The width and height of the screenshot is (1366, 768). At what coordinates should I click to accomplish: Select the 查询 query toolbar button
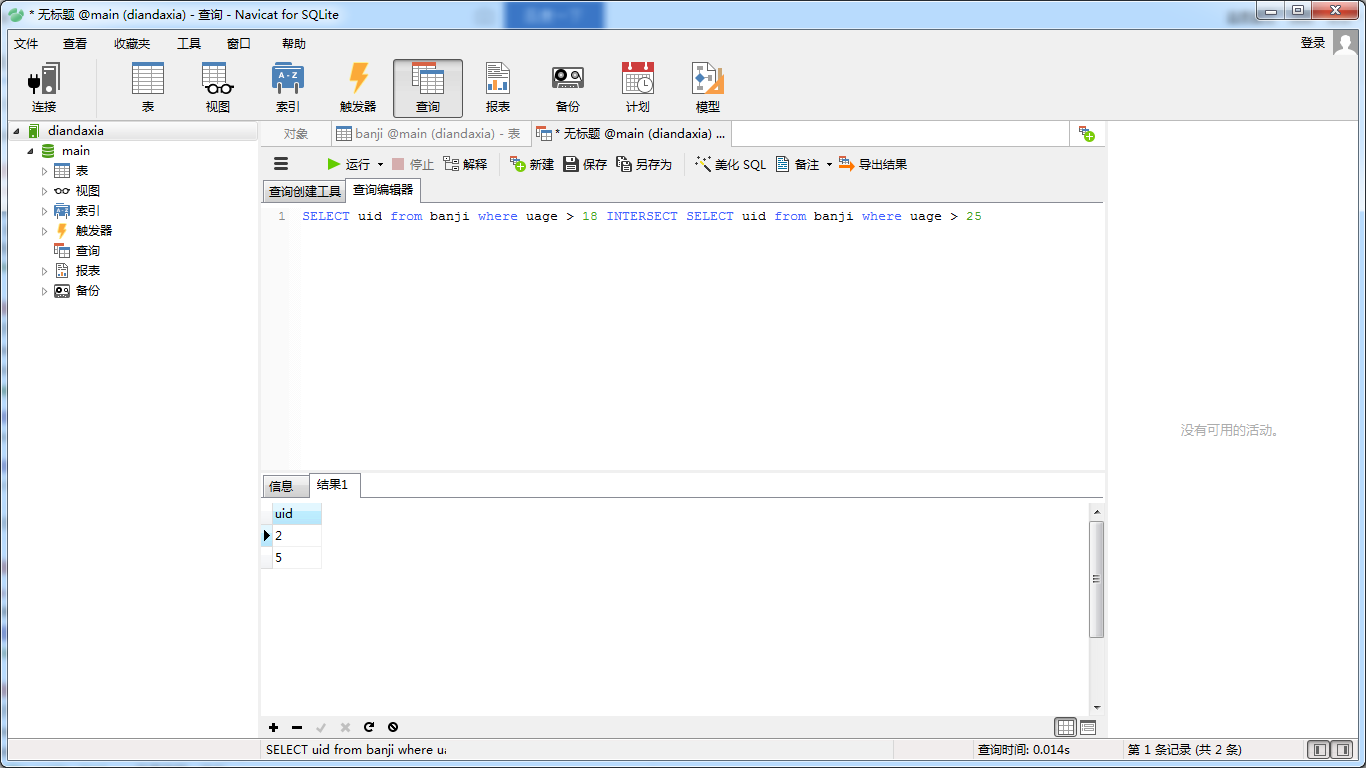pyautogui.click(x=428, y=88)
